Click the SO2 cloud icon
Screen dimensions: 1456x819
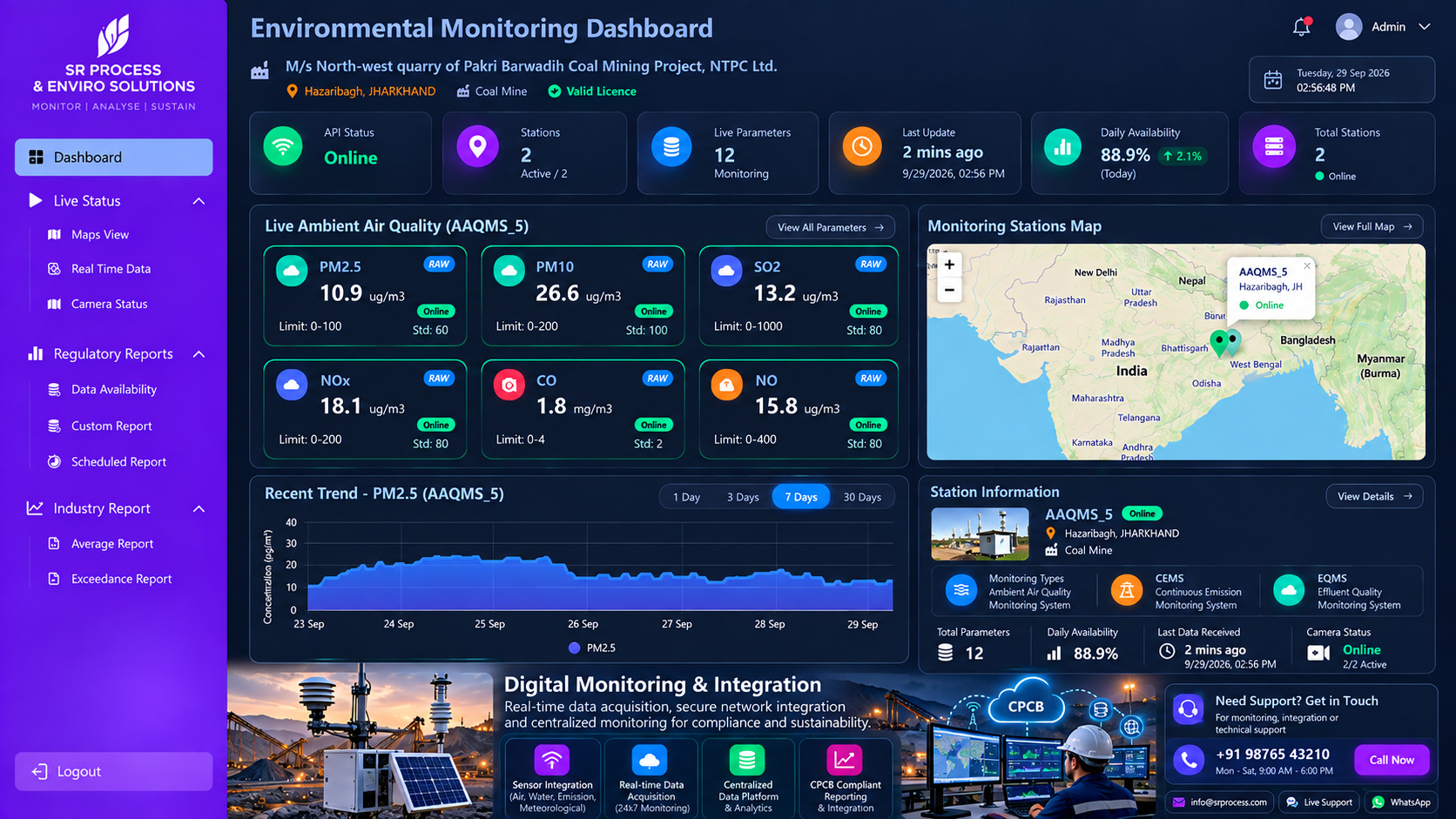pyautogui.click(x=726, y=271)
